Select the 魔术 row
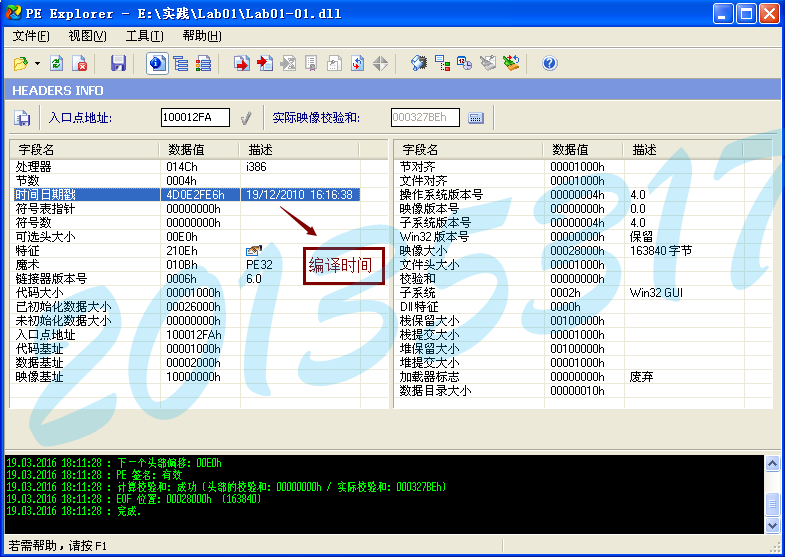This screenshot has height=557, width=785. coord(187,265)
